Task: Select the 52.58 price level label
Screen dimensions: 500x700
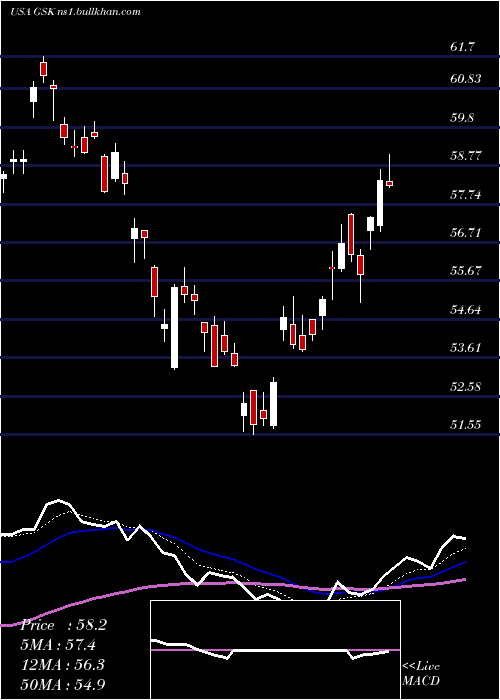Action: pos(466,386)
